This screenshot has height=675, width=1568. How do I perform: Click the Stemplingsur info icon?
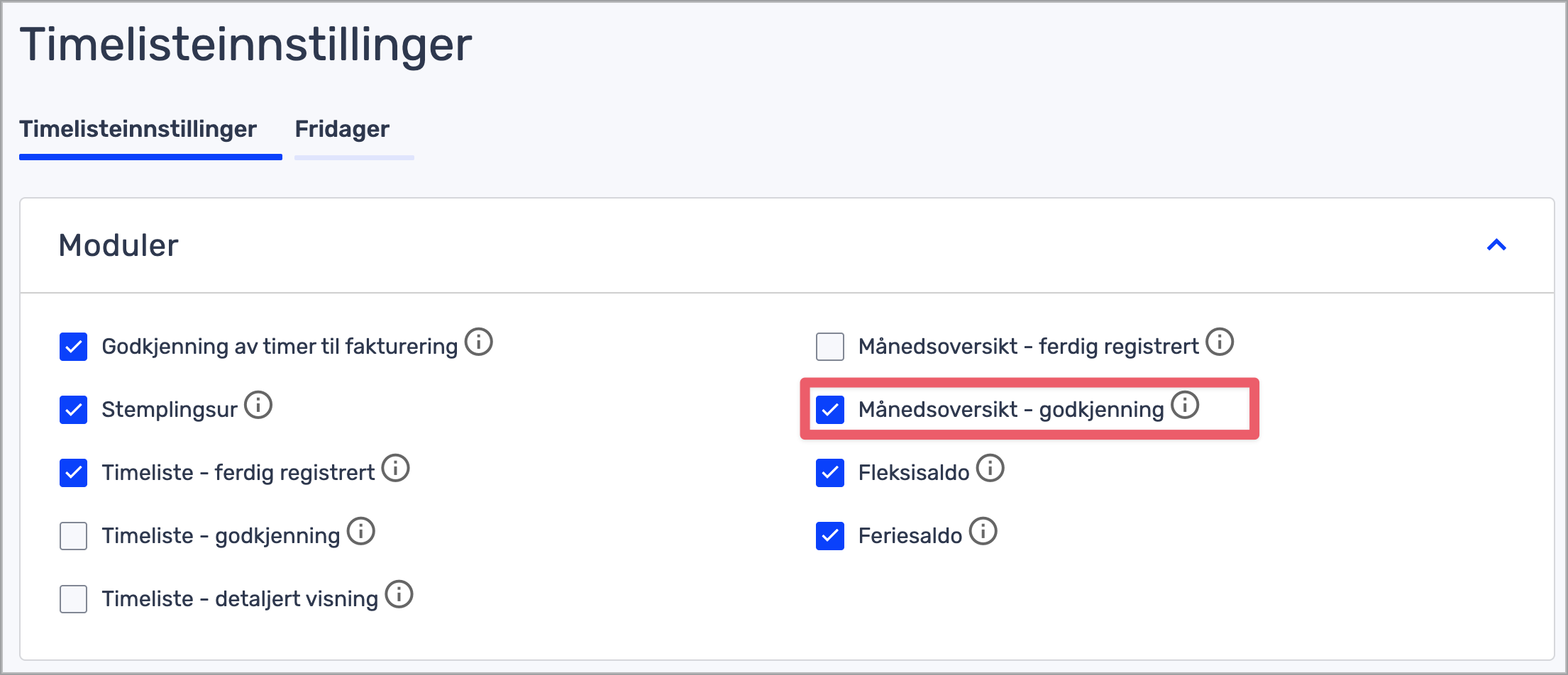(x=258, y=405)
